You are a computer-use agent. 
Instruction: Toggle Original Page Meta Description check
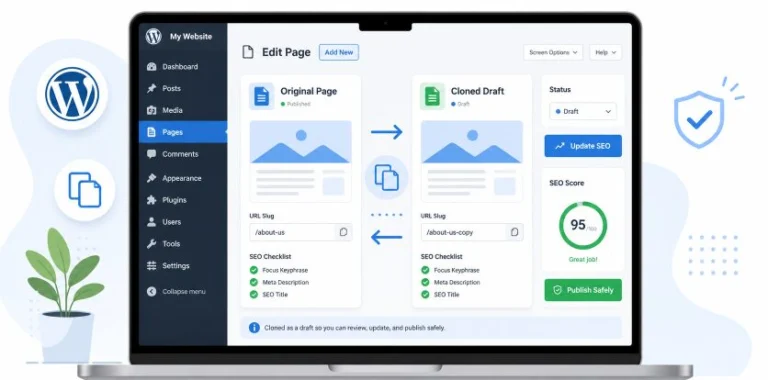point(254,282)
